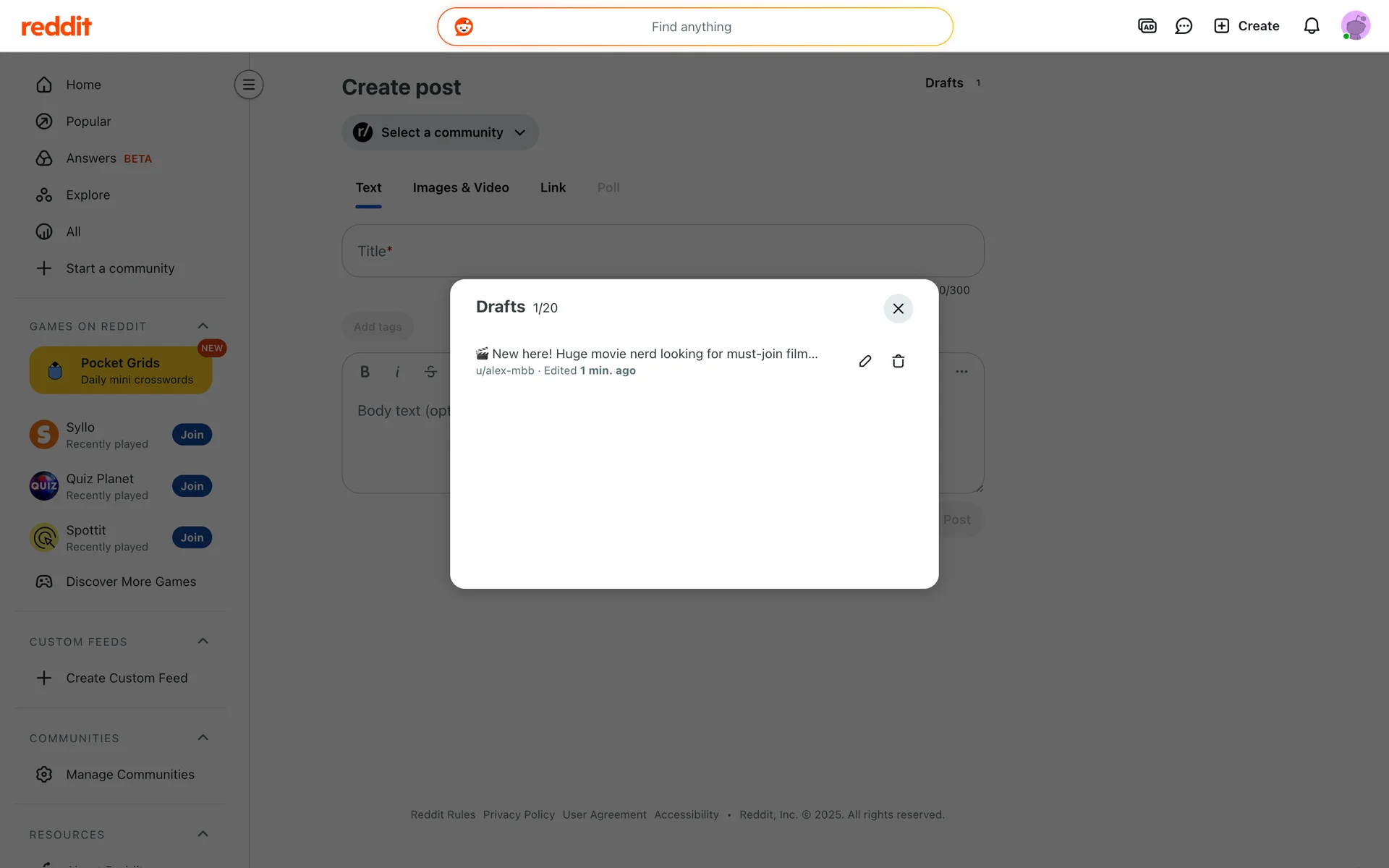Click the Create button in header

pyautogui.click(x=1246, y=26)
